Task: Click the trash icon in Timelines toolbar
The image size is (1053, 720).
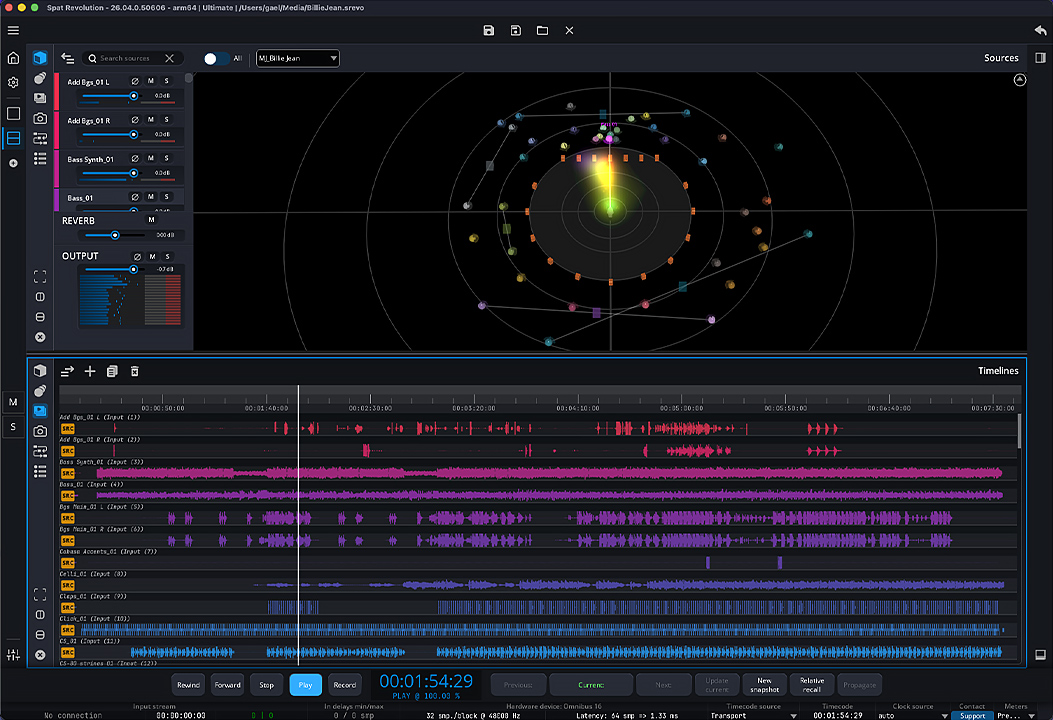Action: click(135, 371)
